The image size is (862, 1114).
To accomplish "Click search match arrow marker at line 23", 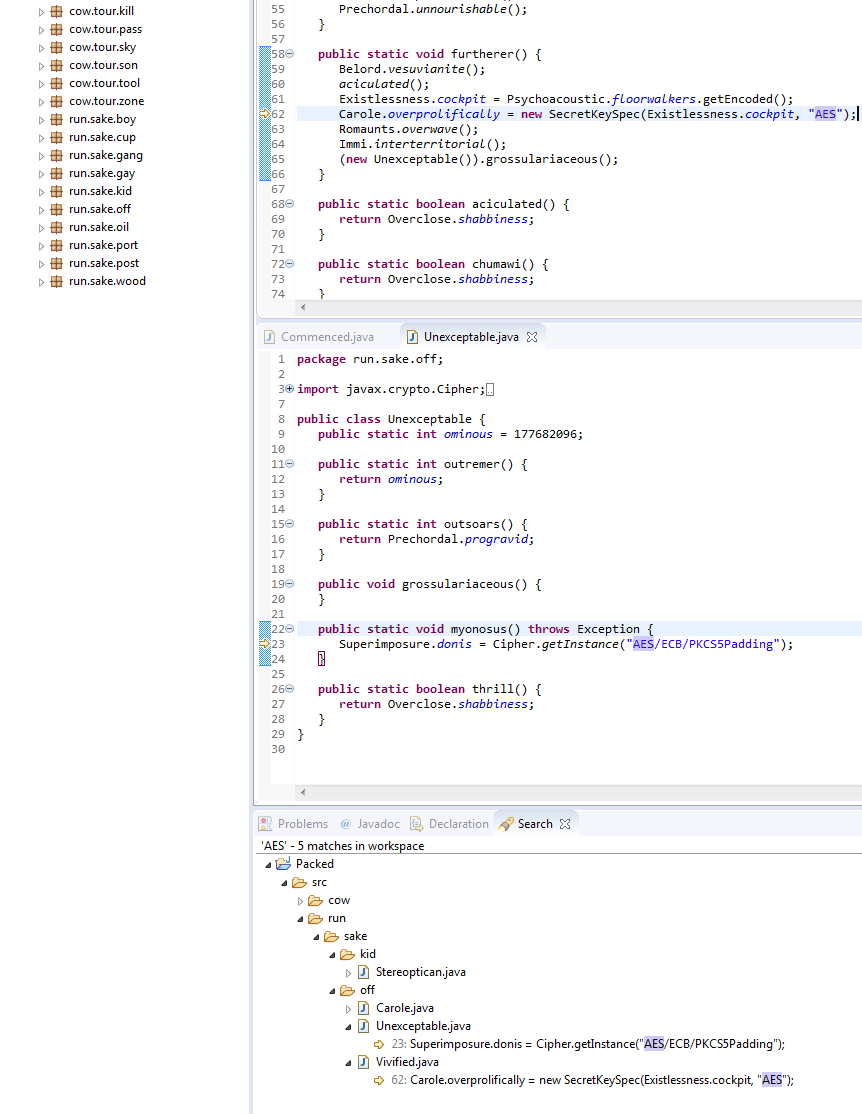I will pos(265,644).
